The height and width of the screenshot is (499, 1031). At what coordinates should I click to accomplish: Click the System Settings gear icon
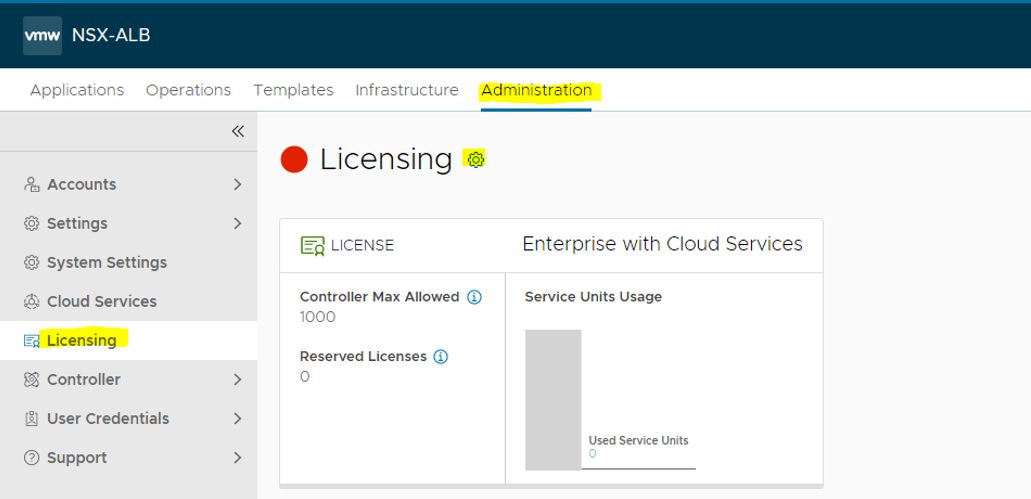(32, 262)
